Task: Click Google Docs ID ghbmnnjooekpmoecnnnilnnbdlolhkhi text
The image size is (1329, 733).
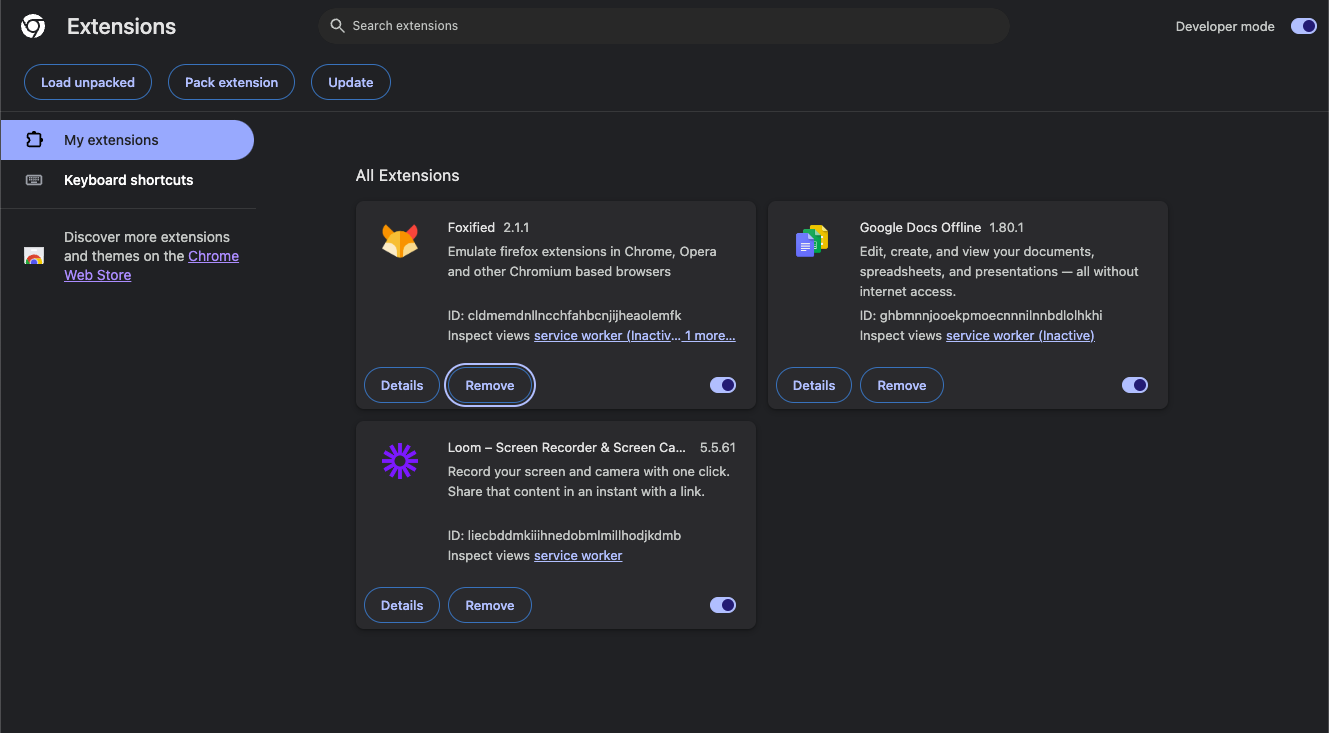Action: coord(981,316)
